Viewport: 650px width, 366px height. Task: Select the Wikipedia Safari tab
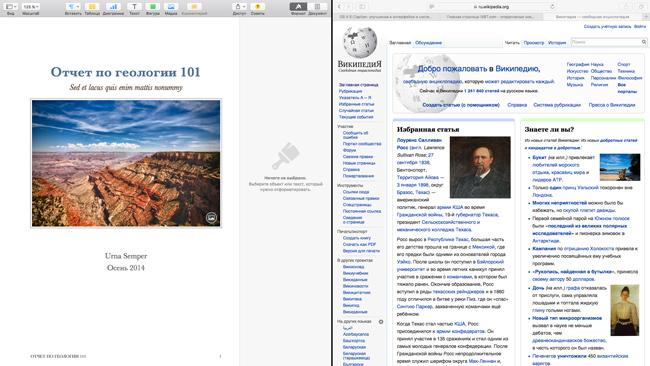tap(592, 17)
